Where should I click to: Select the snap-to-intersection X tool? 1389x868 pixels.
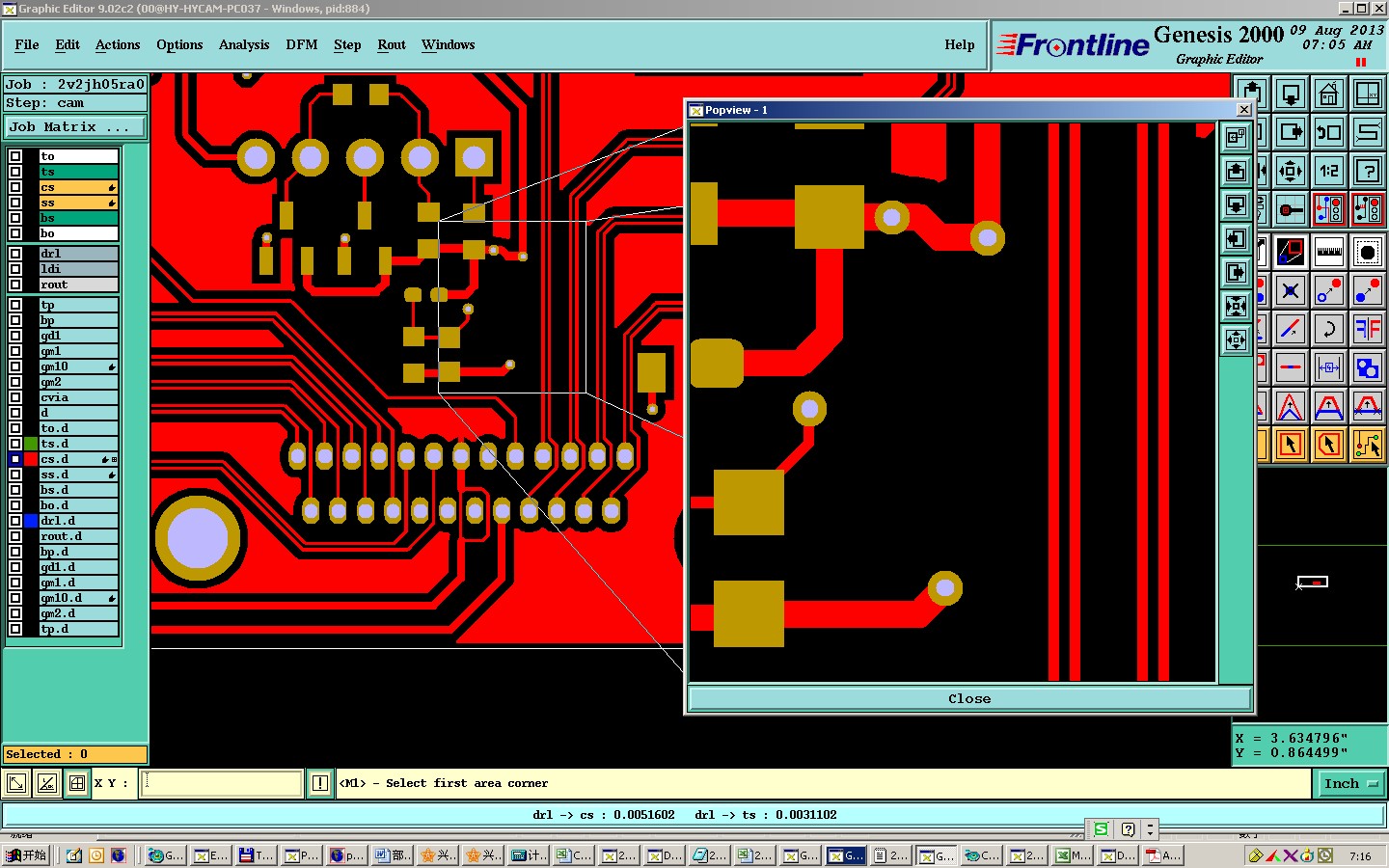[x=1290, y=290]
